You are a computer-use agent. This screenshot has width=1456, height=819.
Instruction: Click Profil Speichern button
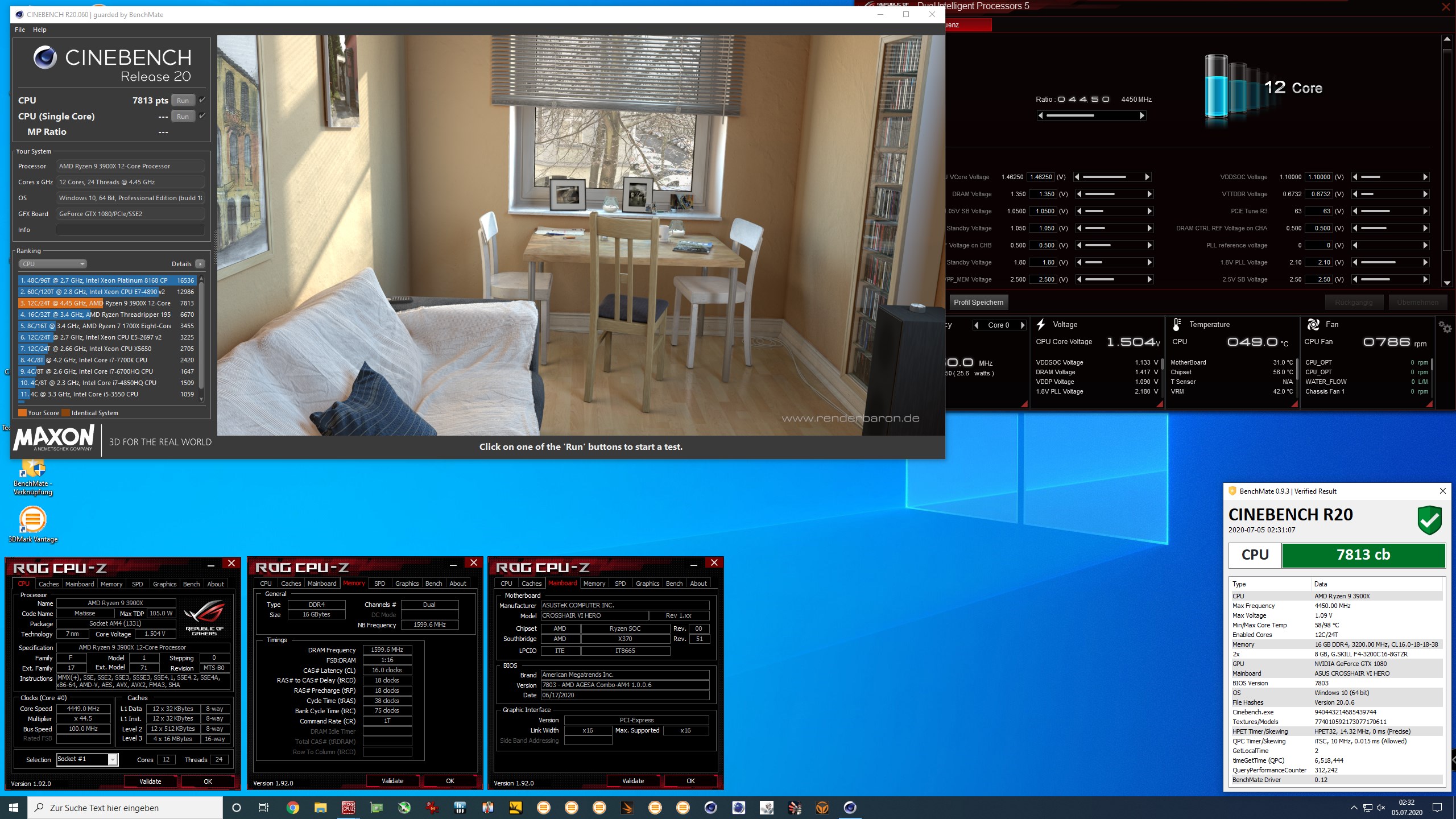(x=978, y=303)
